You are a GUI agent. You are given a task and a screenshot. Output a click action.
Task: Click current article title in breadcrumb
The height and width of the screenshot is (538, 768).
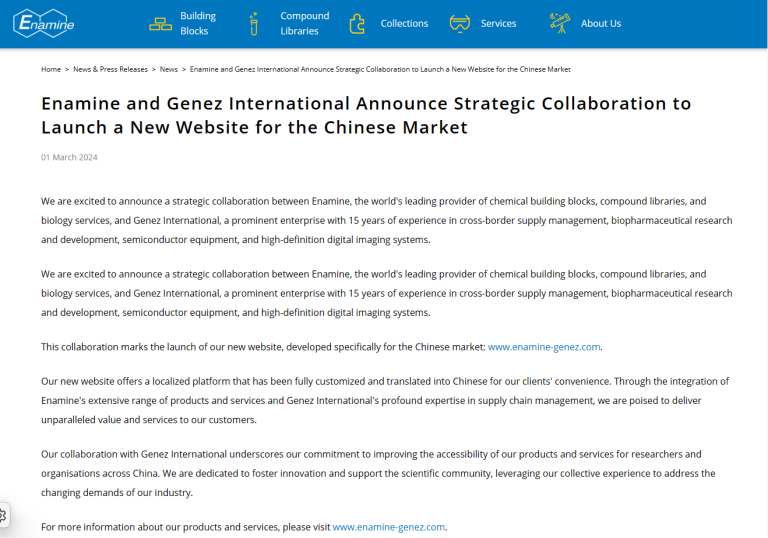point(380,69)
